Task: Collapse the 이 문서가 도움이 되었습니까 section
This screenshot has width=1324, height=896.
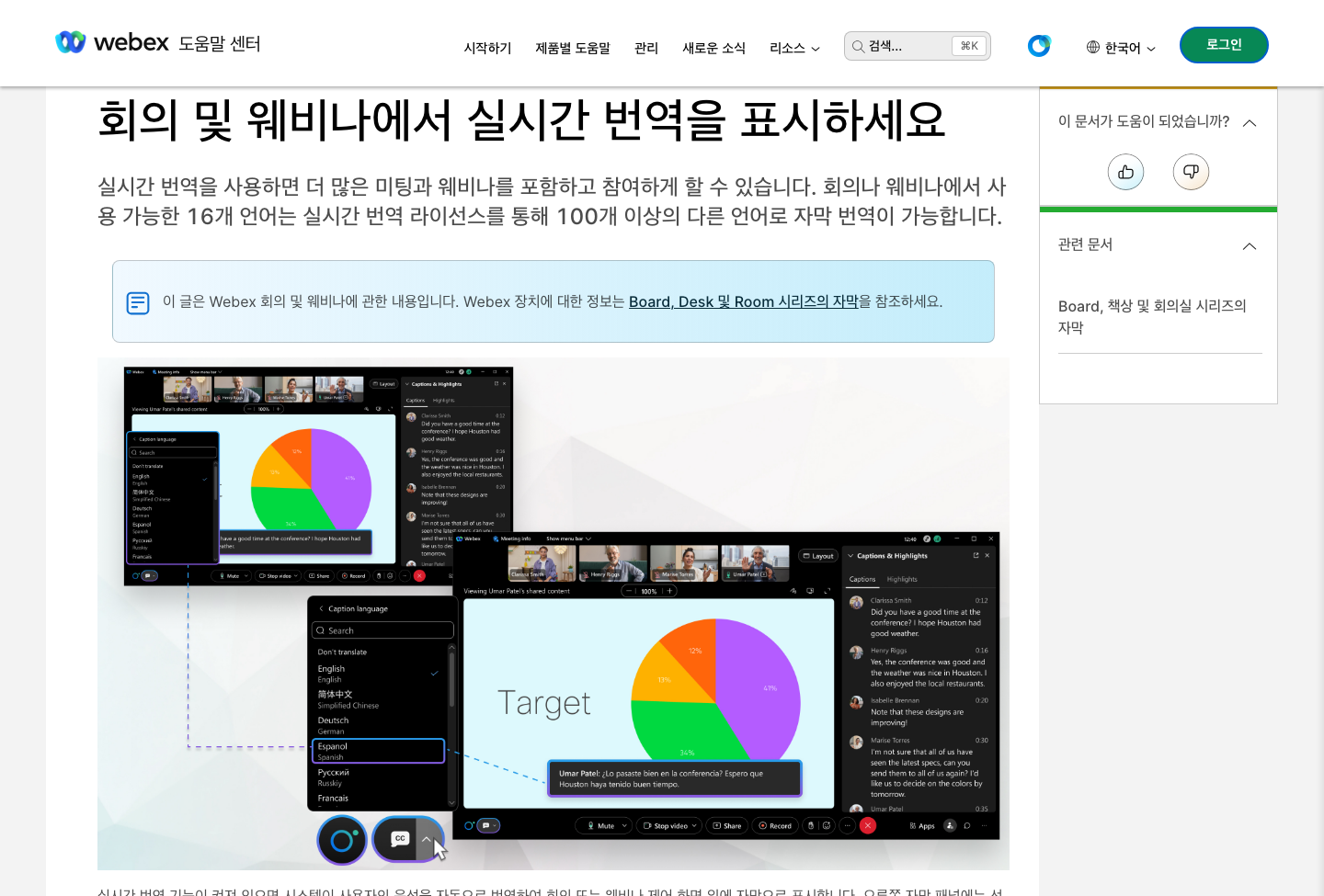Action: 1250,123
